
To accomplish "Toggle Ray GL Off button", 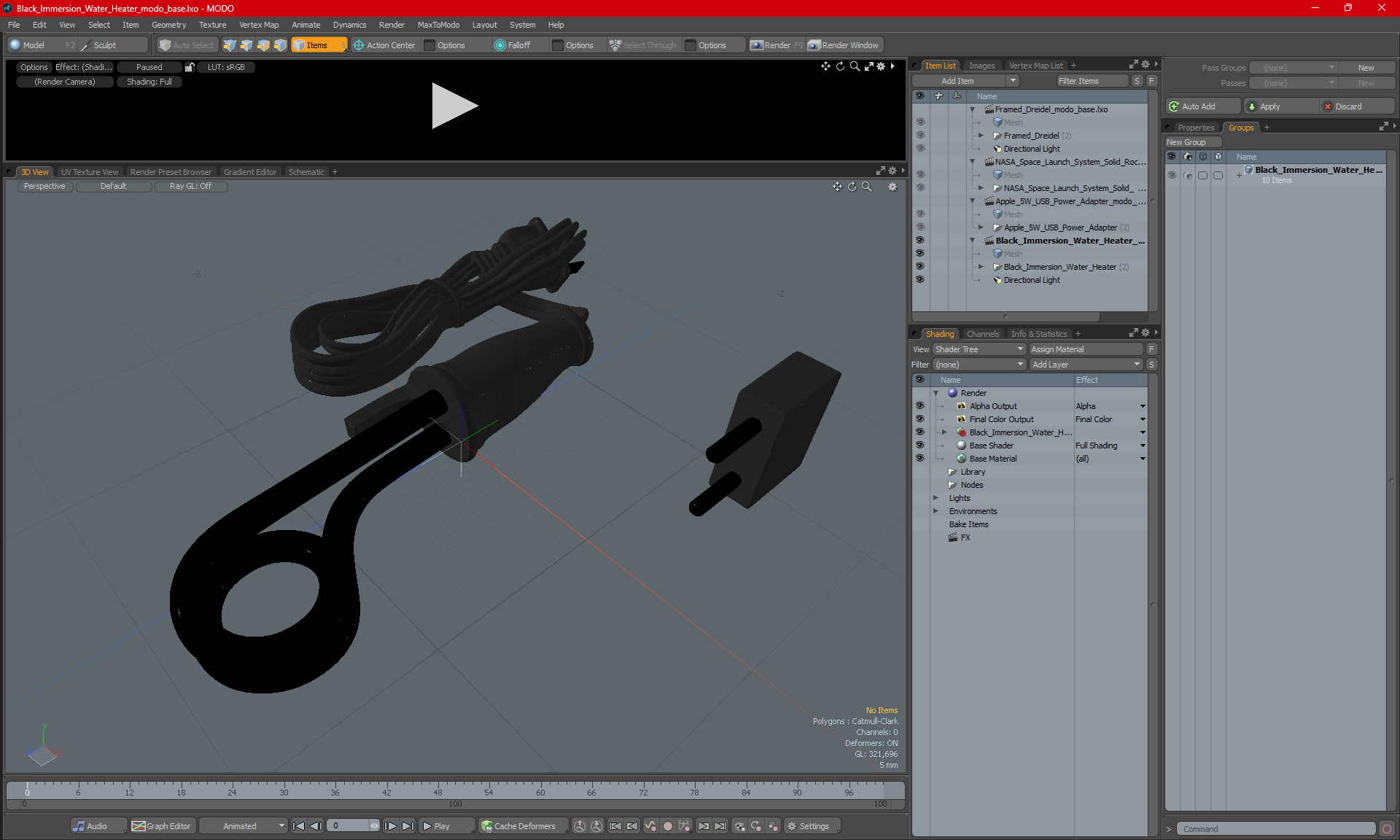I will coord(192,186).
